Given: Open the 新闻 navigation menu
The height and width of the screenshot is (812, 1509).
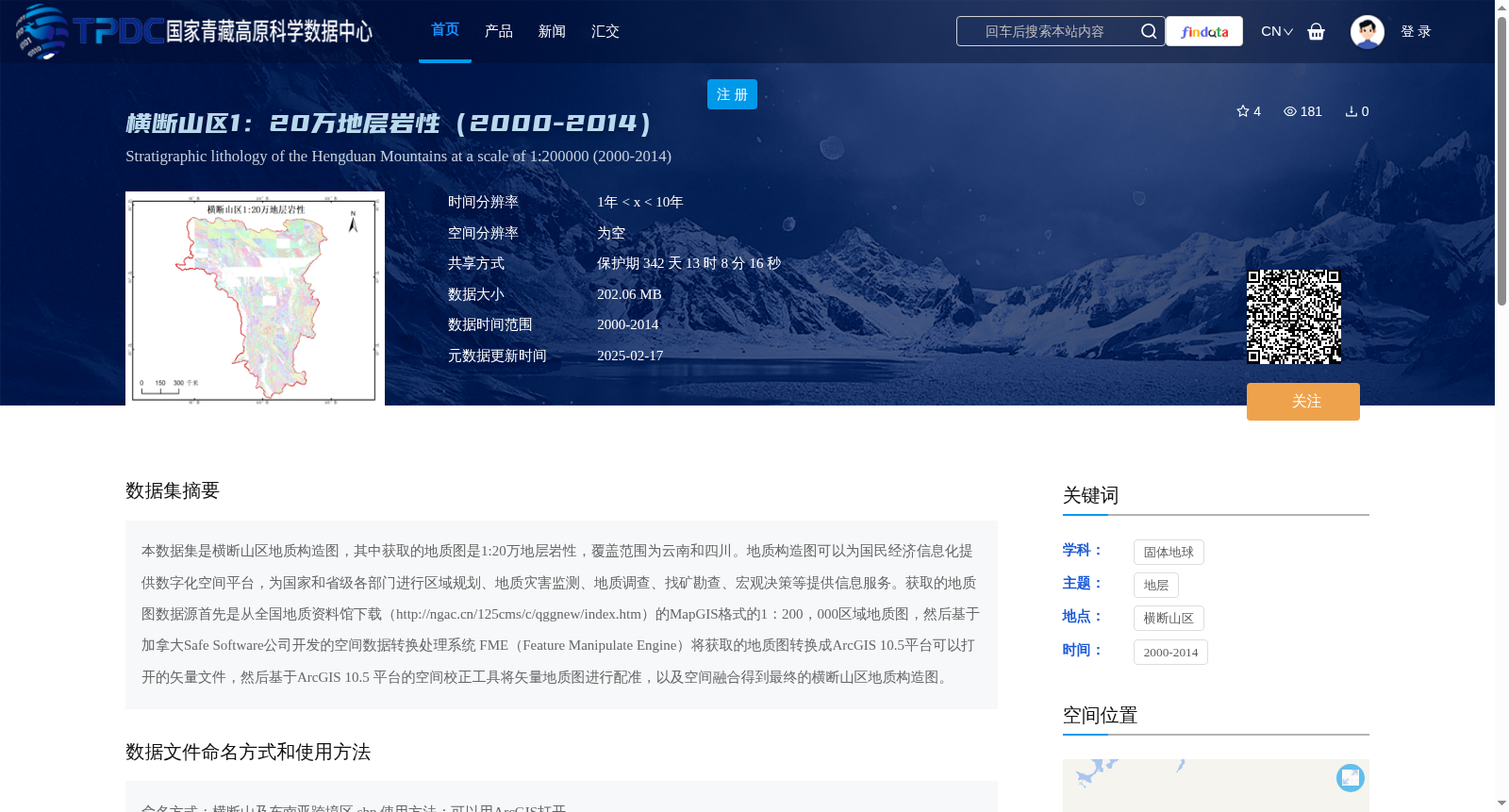Looking at the screenshot, I should [x=552, y=31].
